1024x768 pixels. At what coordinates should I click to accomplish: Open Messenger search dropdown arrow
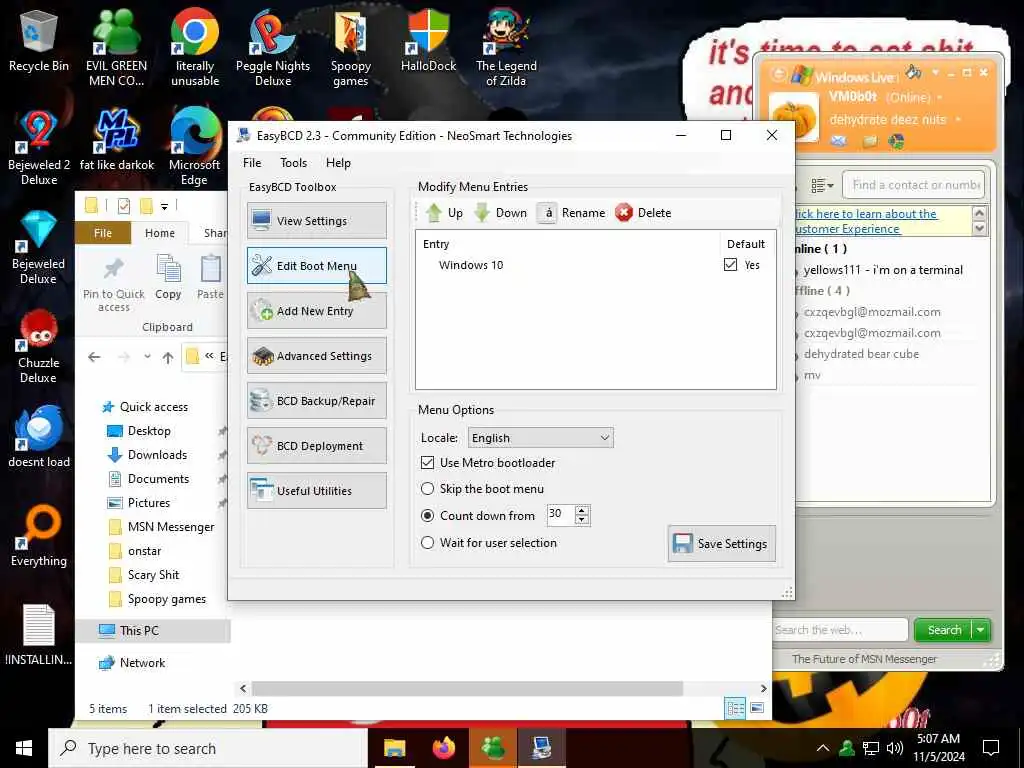981,630
